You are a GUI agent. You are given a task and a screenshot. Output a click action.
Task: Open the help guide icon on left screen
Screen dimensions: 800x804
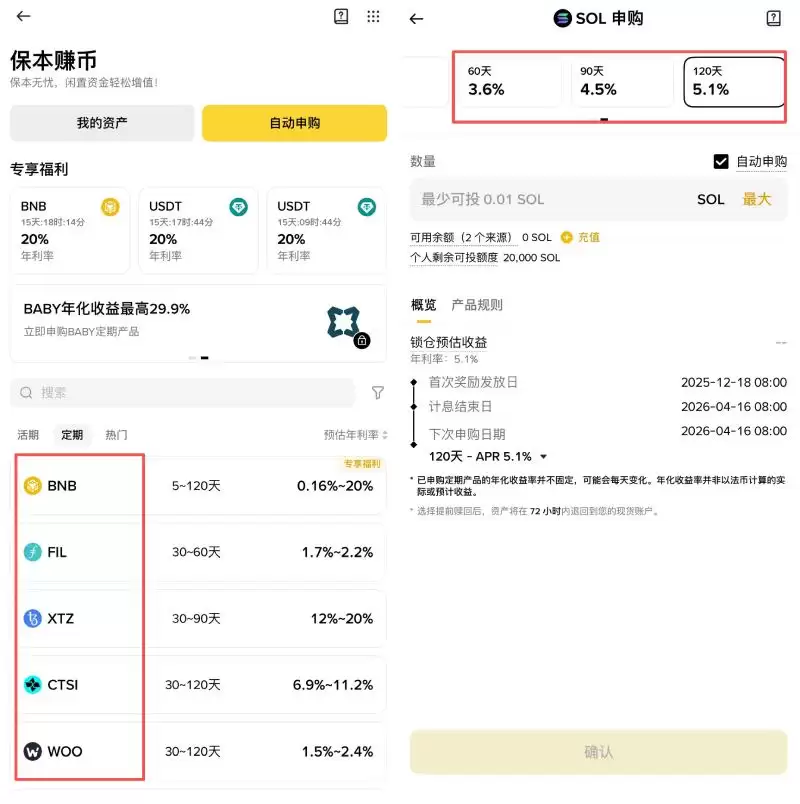(x=341, y=16)
